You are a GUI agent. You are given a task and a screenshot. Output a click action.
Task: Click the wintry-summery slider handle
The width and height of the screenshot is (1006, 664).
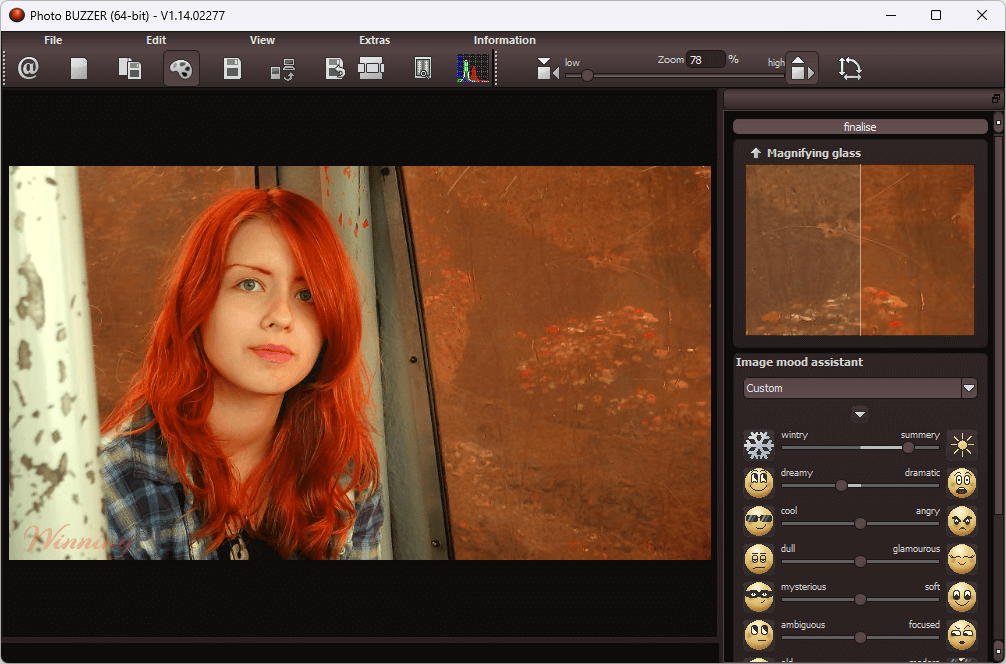[908, 448]
